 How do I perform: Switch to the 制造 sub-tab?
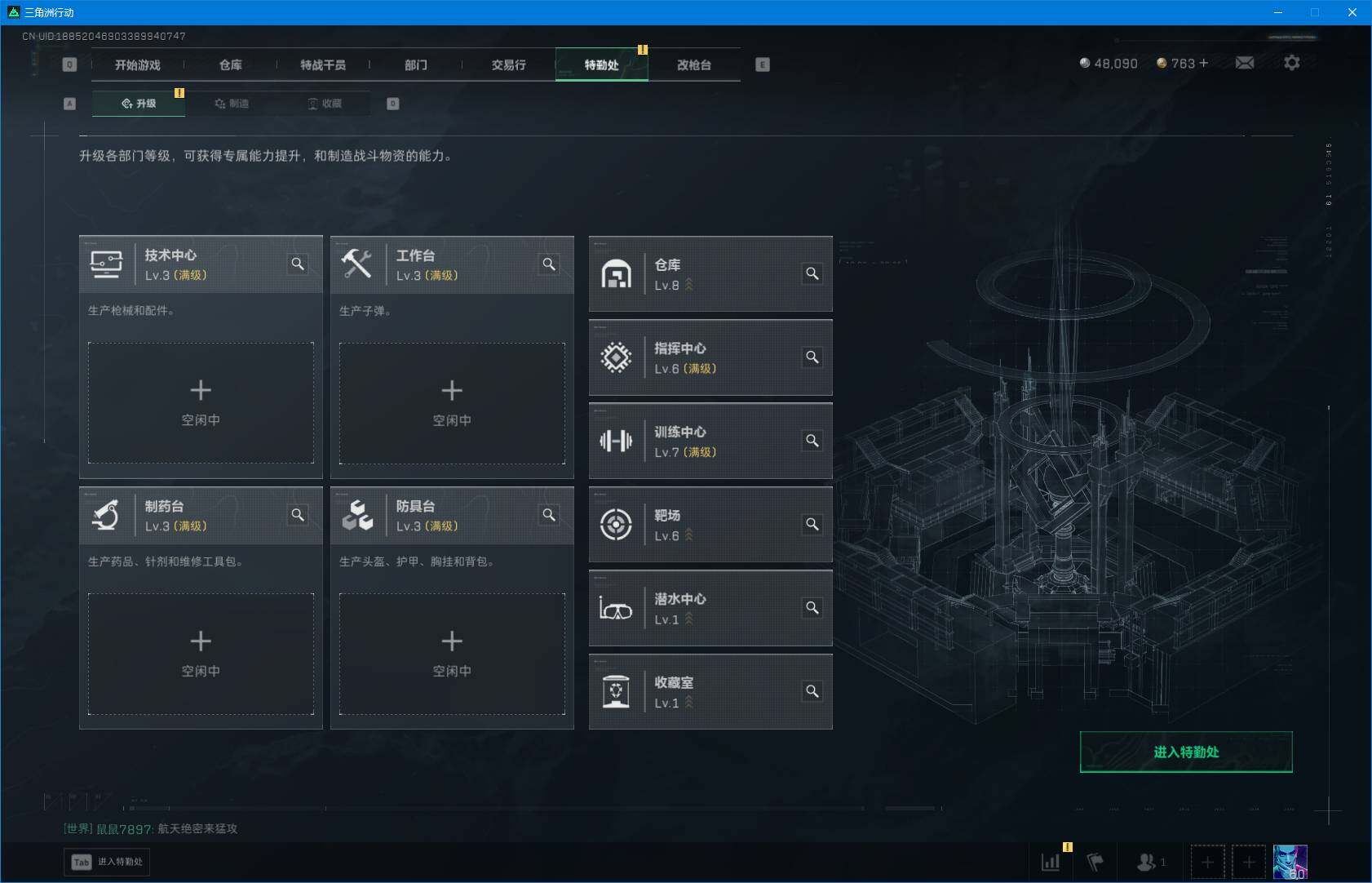click(x=234, y=104)
